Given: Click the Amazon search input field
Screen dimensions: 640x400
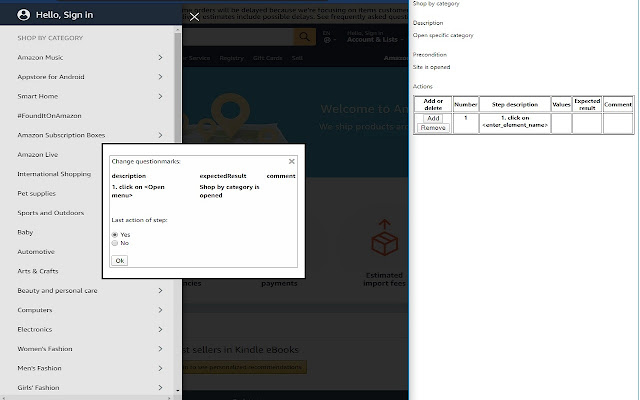Looking at the screenshot, I should click(238, 37).
